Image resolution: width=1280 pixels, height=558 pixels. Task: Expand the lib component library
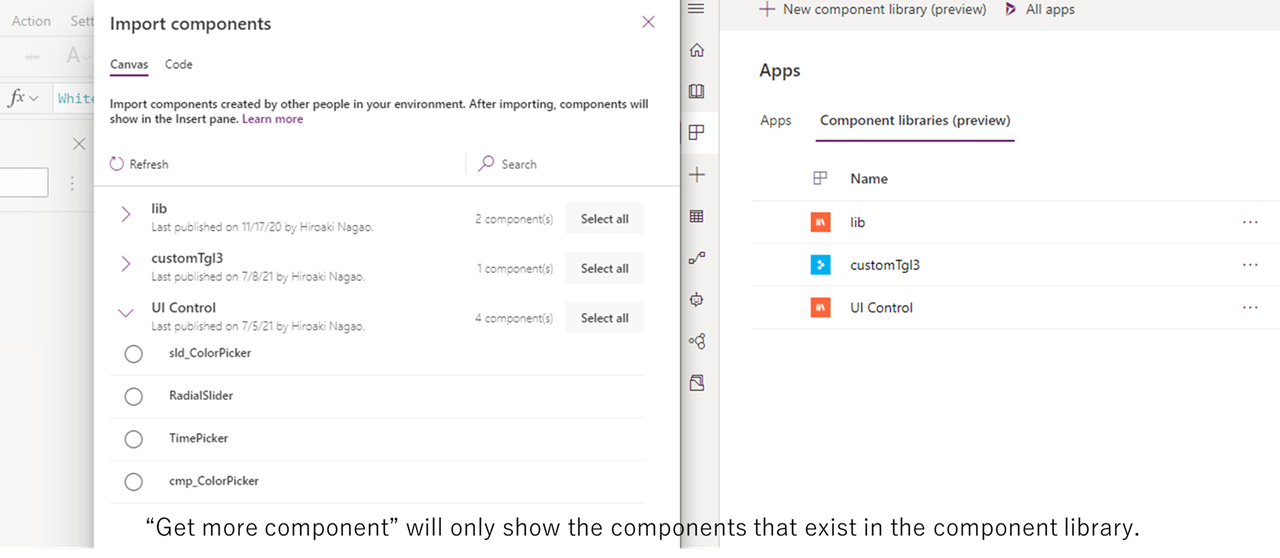coord(125,214)
